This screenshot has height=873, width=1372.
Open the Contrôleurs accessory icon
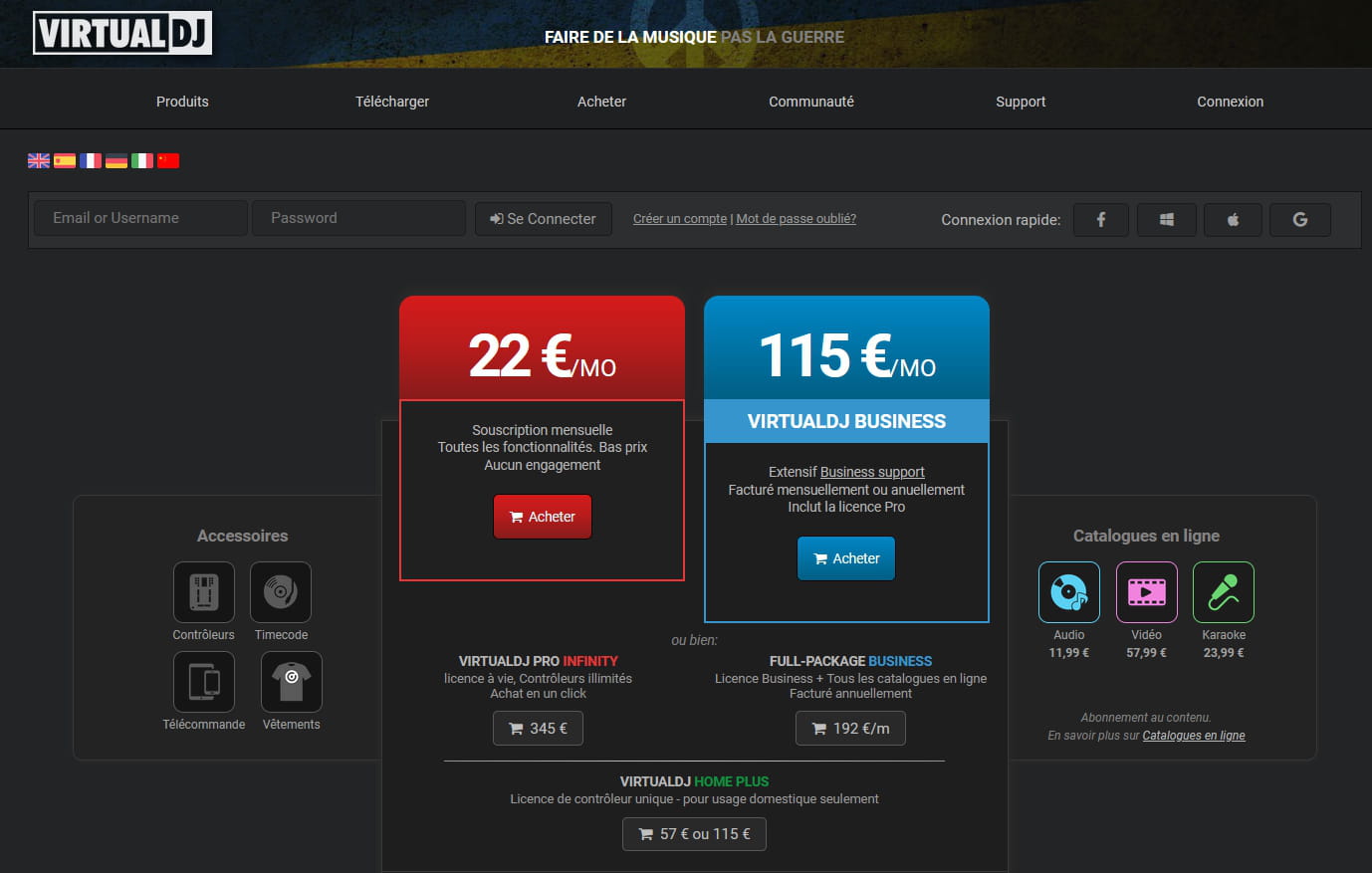(x=204, y=592)
